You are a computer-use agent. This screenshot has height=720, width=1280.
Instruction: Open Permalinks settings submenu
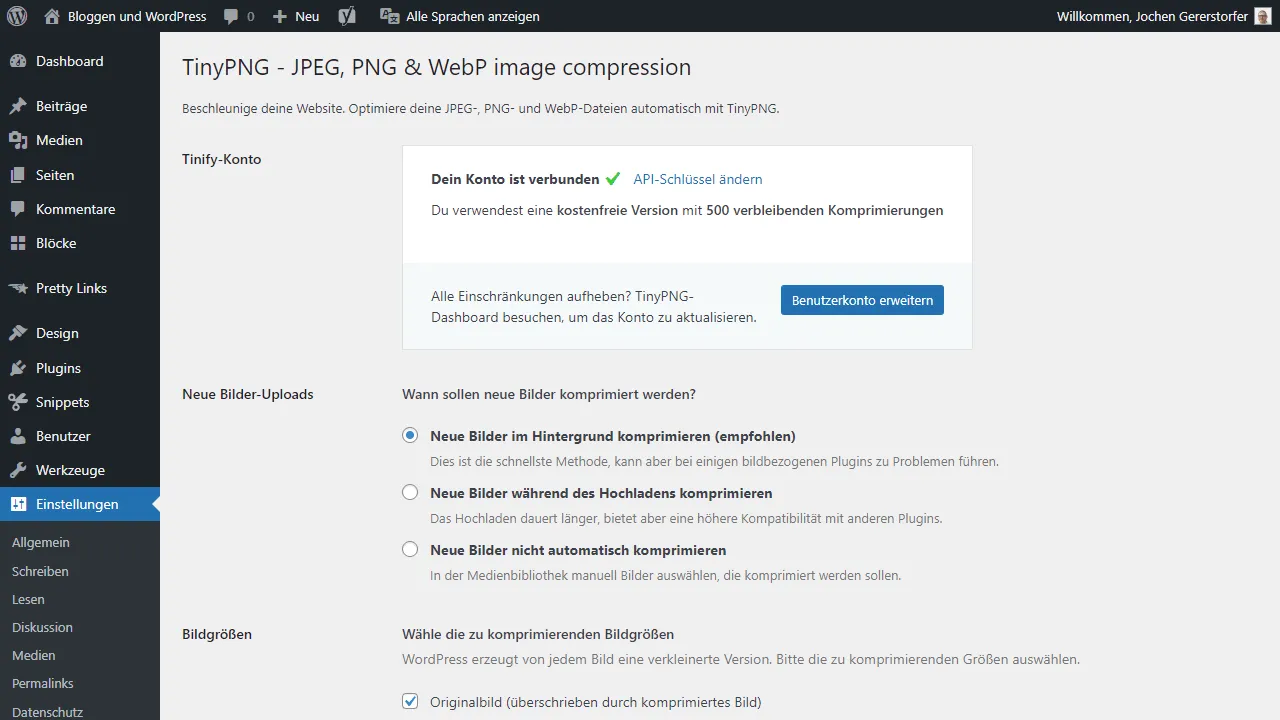[43, 683]
